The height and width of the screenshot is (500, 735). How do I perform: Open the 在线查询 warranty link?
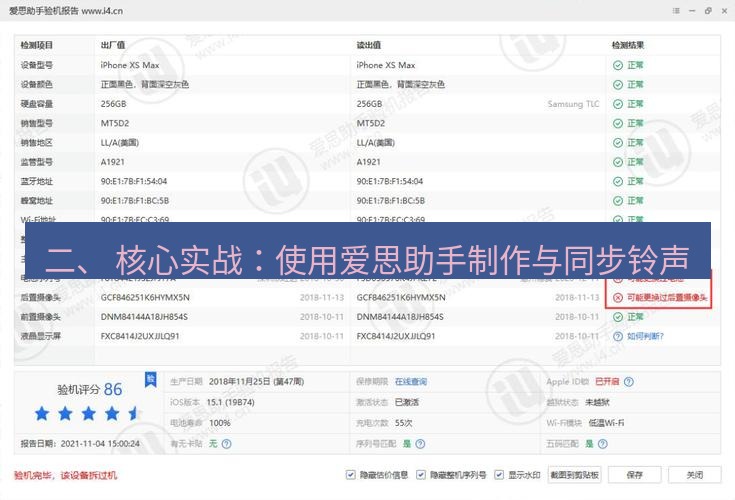411,381
